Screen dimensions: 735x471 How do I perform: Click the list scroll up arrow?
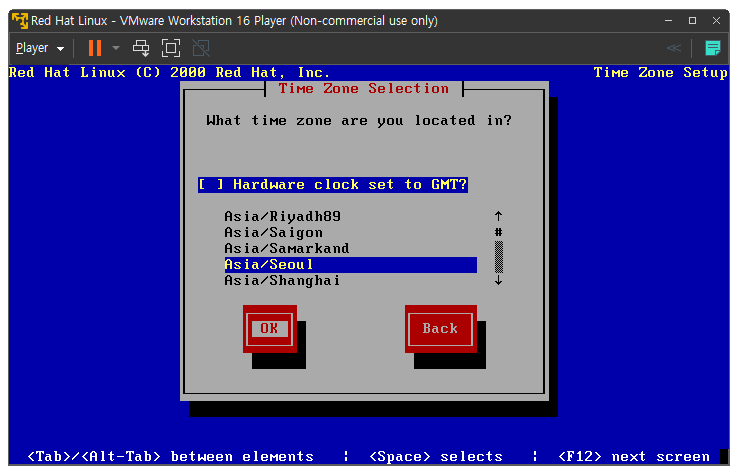click(x=498, y=216)
